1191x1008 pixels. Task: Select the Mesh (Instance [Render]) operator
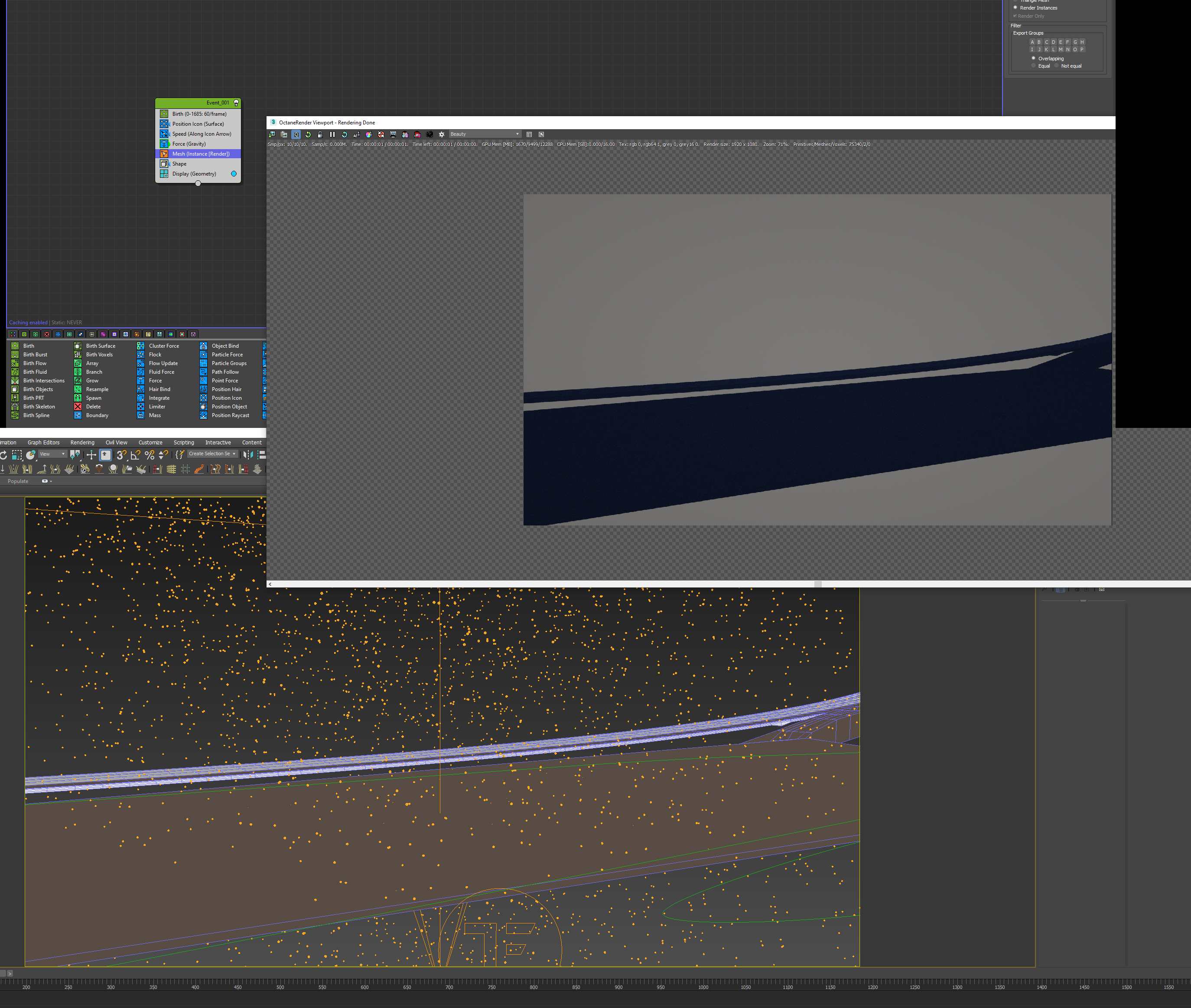pyautogui.click(x=201, y=154)
